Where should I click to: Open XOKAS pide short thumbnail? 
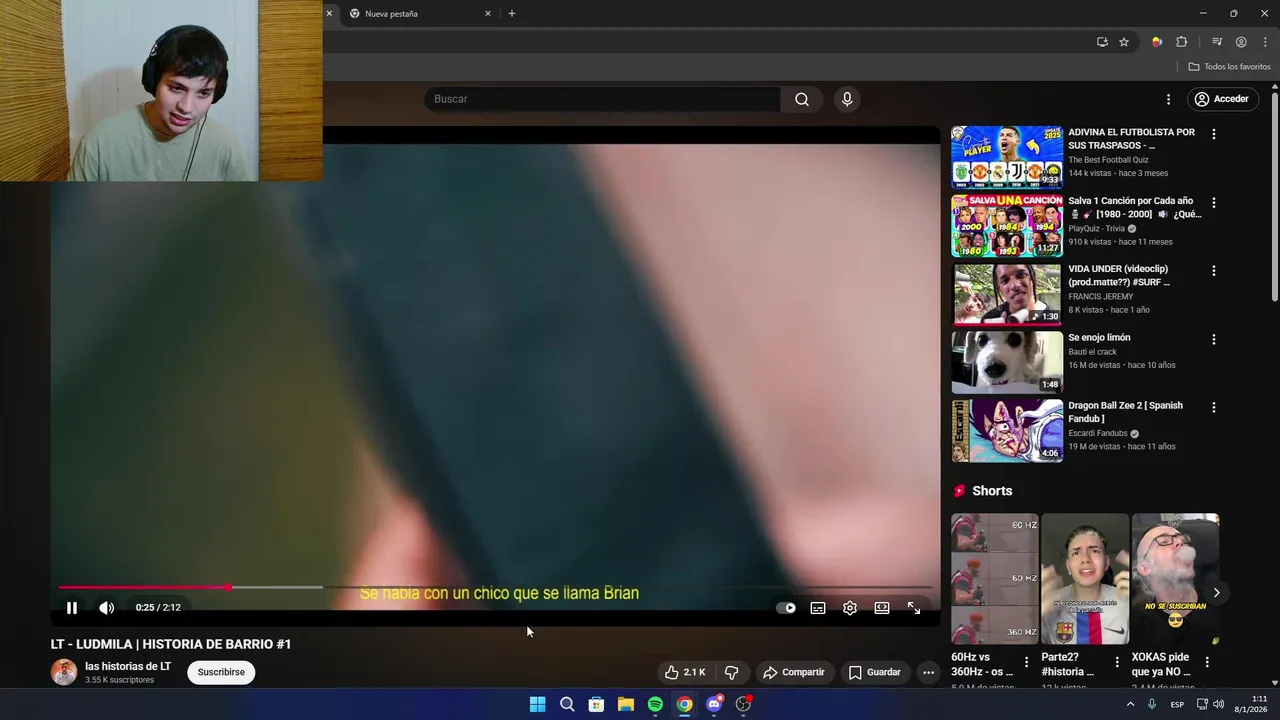[x=1175, y=579]
